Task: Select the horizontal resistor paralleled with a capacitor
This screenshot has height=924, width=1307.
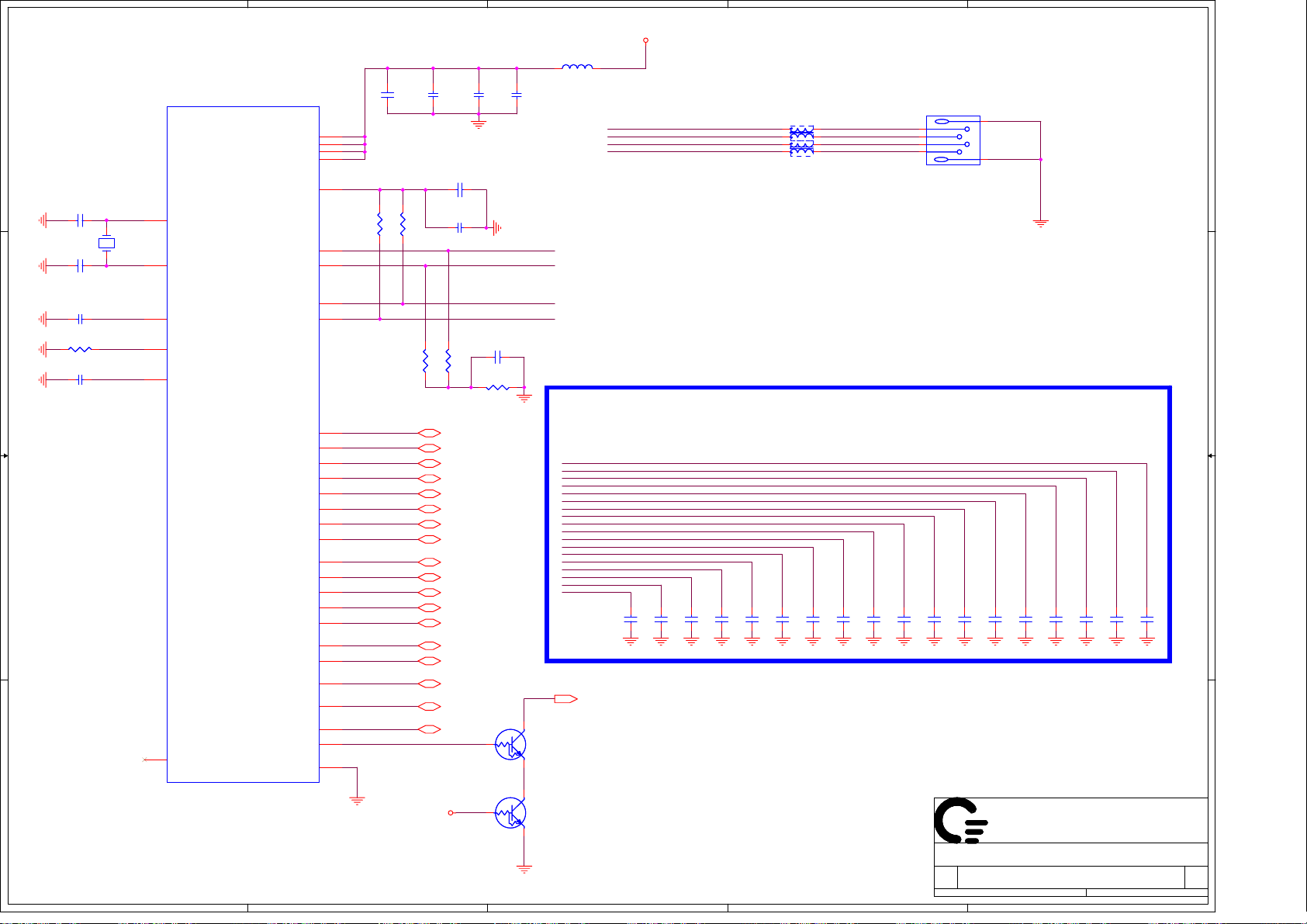Action: [497, 387]
